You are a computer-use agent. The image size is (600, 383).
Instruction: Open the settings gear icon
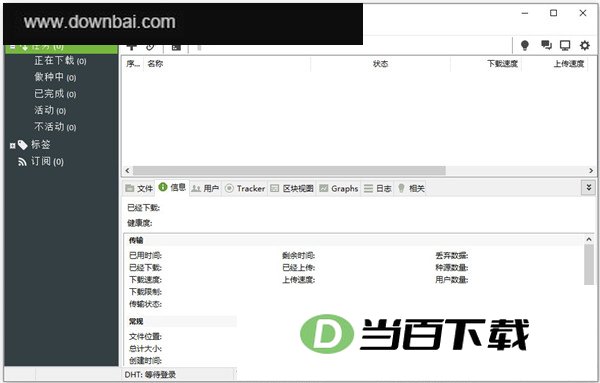pos(584,46)
